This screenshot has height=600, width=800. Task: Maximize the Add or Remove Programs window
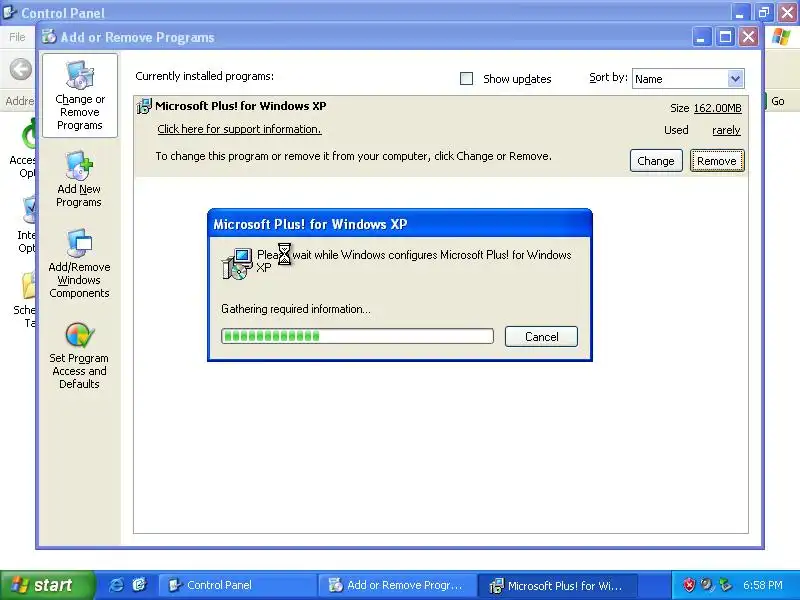pyautogui.click(x=725, y=37)
